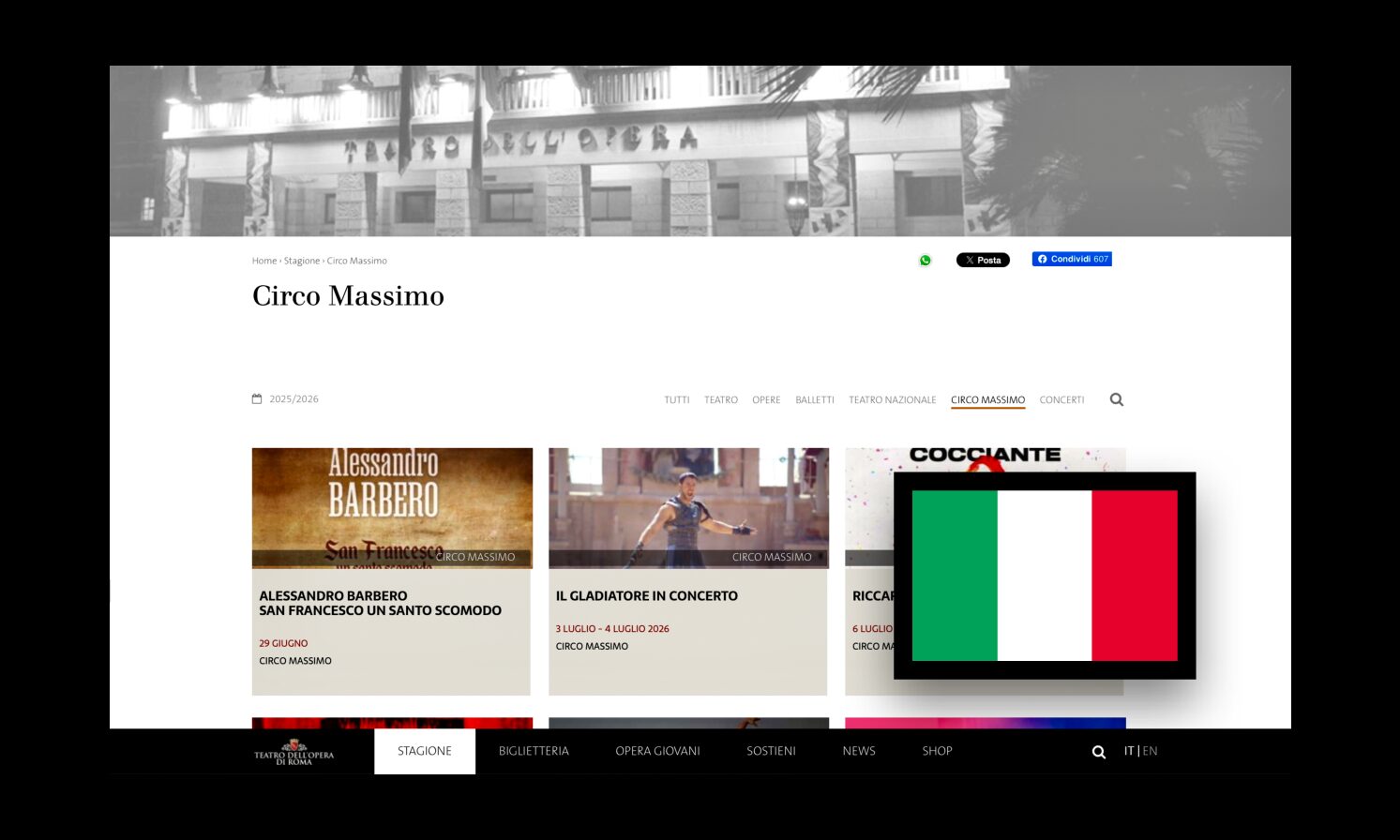This screenshot has width=1400, height=840.
Task: Select the TUTTI filter tab
Action: coord(677,400)
